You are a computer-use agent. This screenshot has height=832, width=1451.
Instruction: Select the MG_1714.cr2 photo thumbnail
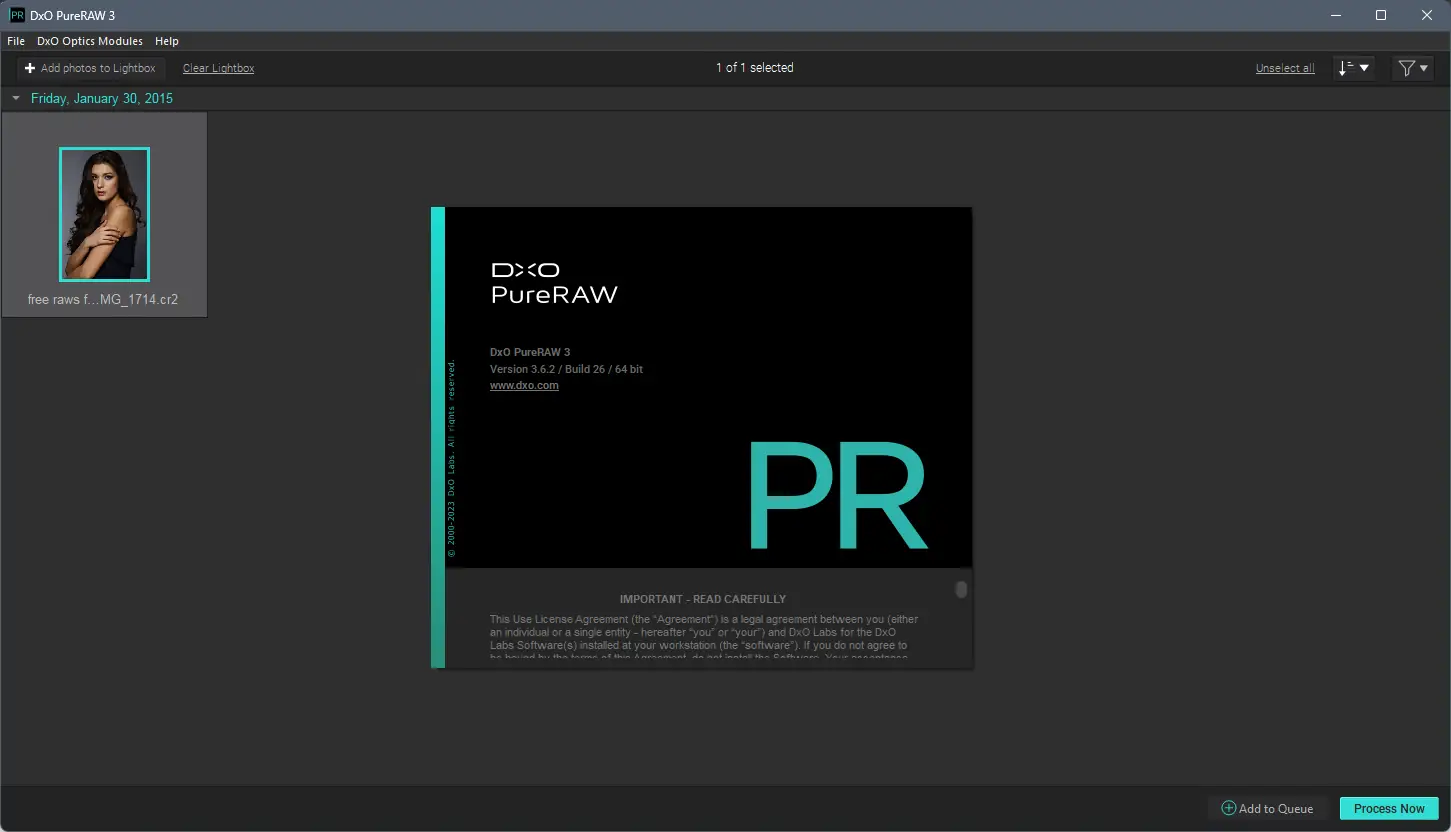[104, 214]
